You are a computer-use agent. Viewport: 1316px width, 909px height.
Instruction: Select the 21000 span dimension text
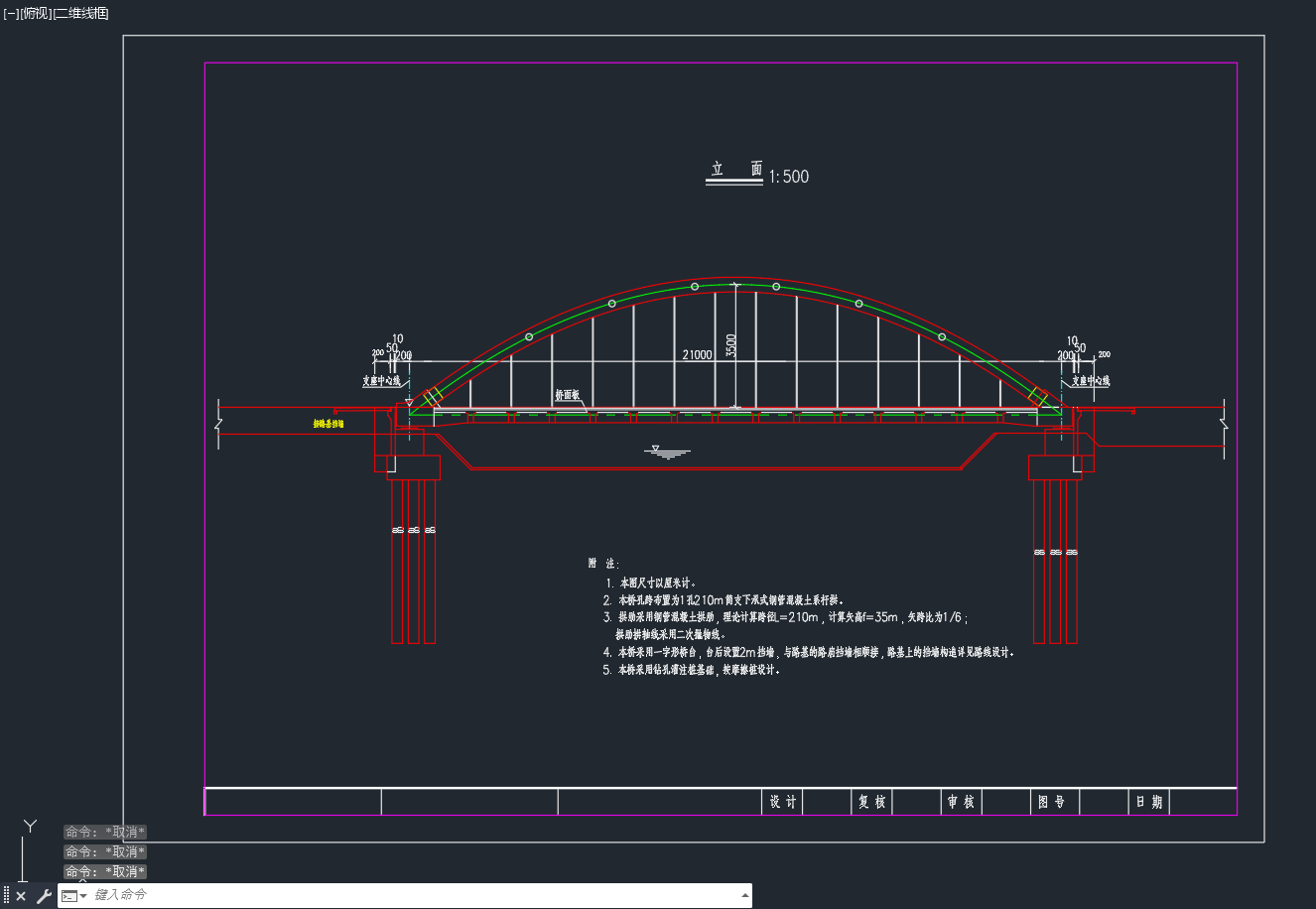click(x=698, y=354)
